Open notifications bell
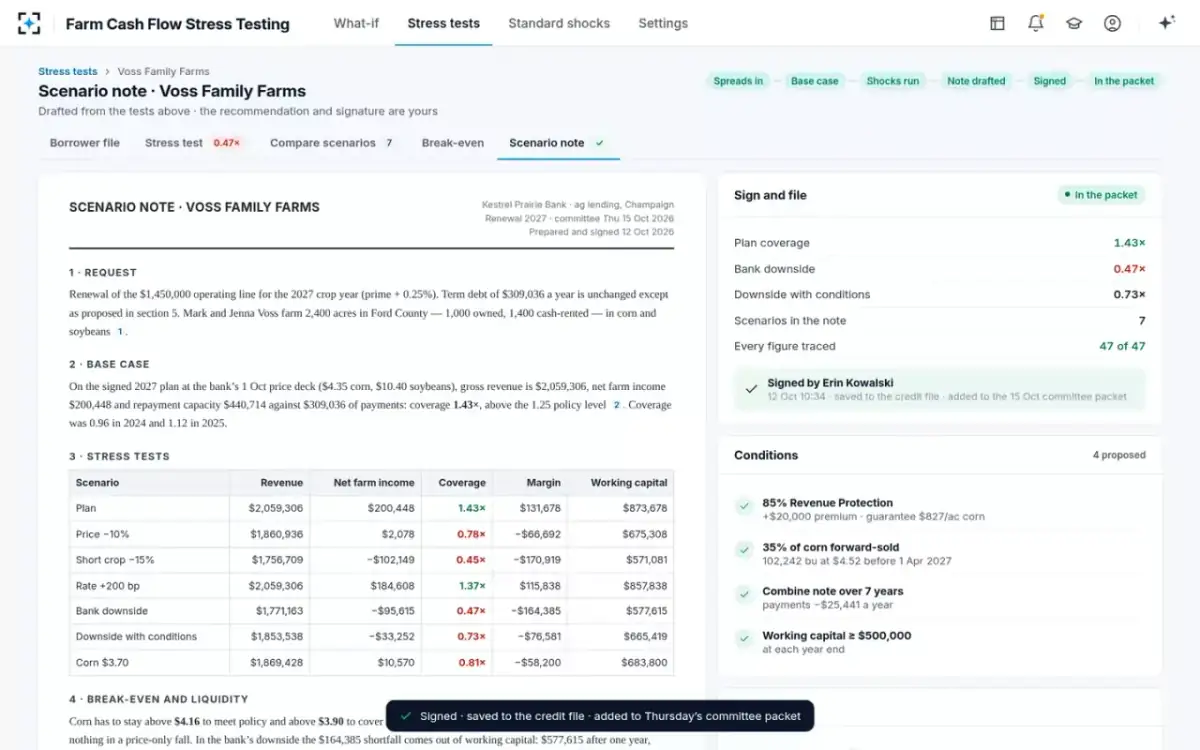The image size is (1200, 750). click(x=1036, y=23)
